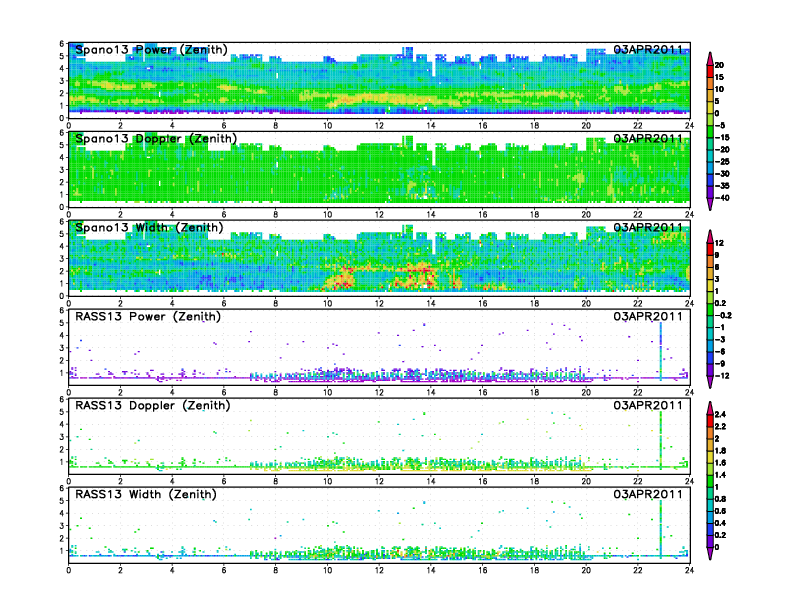Click the "2.2" label on the bottom colorbar
Screen dimensions: 792x612
click(x=720, y=427)
